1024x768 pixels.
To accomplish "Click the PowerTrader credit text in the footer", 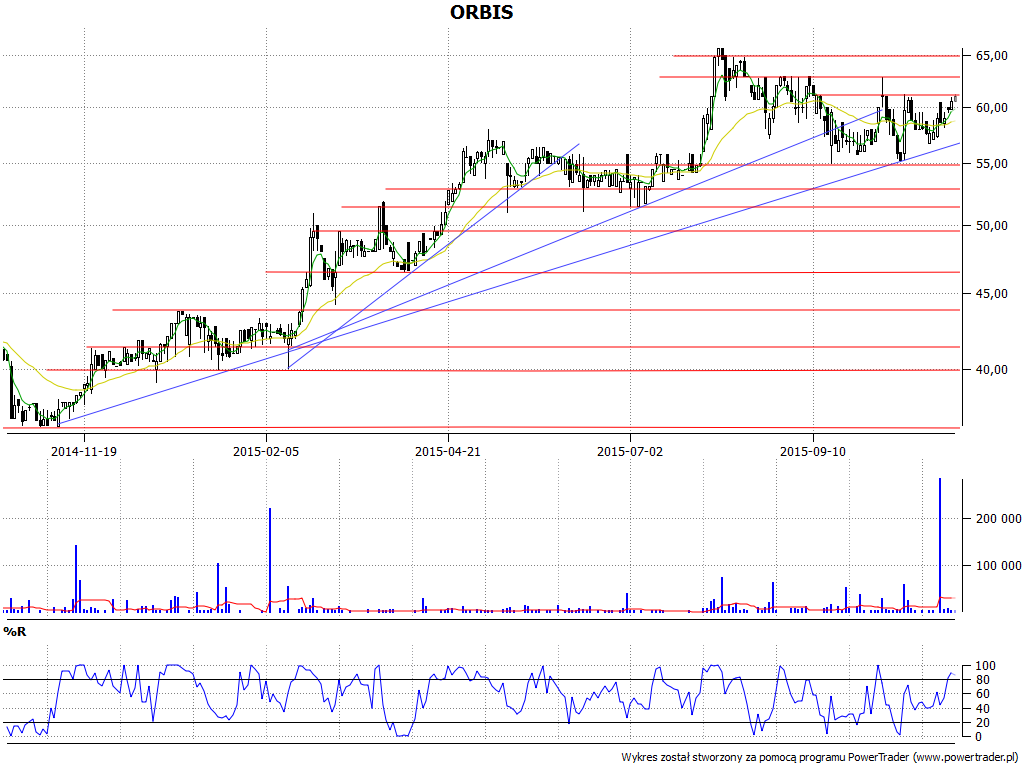I will [821, 757].
